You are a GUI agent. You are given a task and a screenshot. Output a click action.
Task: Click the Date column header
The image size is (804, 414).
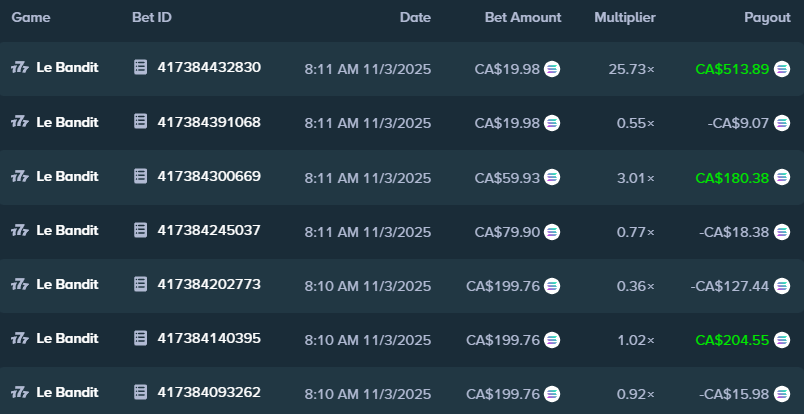pyautogui.click(x=415, y=17)
